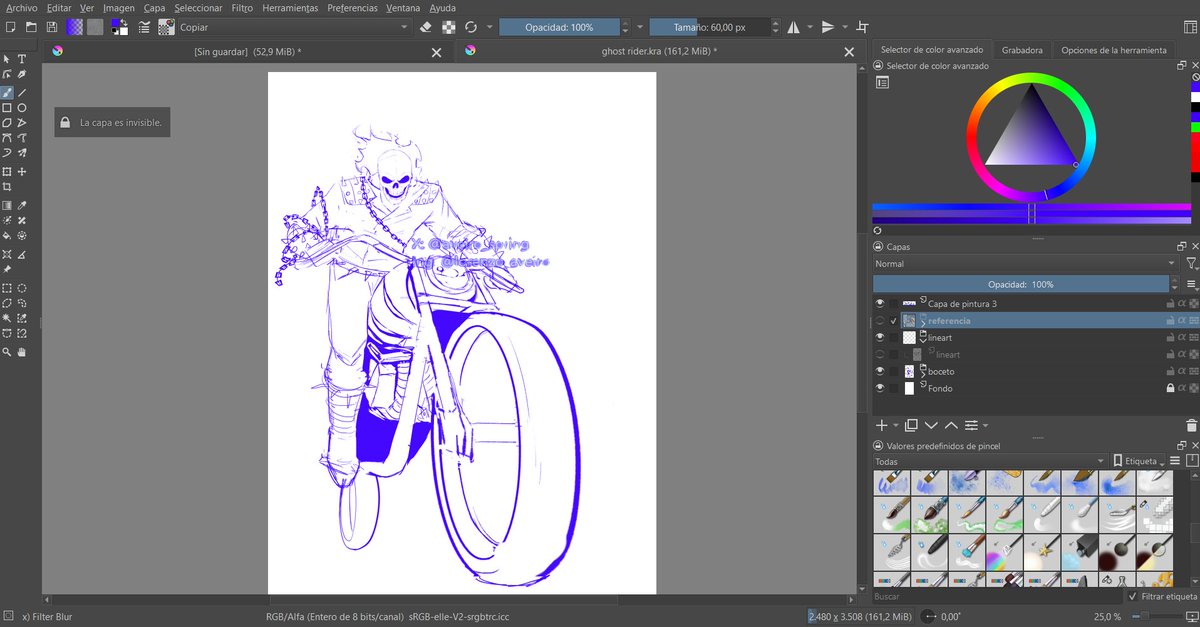Select the Color Sampler eyedropper tool

[22, 205]
